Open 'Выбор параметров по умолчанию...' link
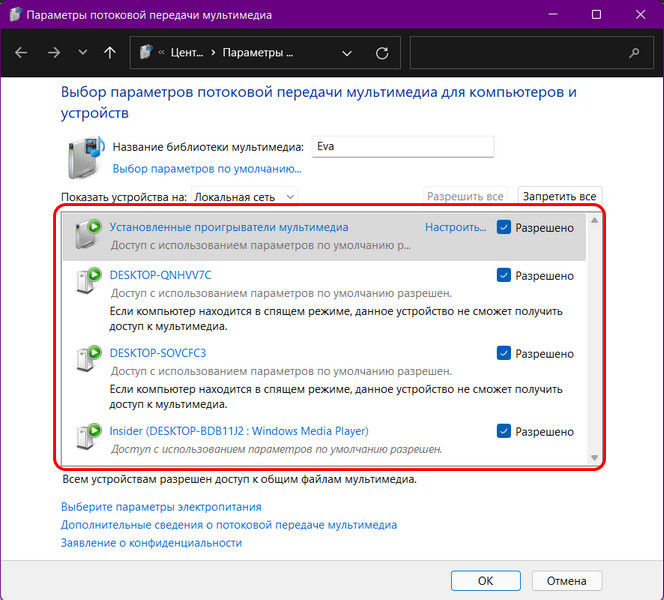The height and width of the screenshot is (600, 664). [207, 169]
